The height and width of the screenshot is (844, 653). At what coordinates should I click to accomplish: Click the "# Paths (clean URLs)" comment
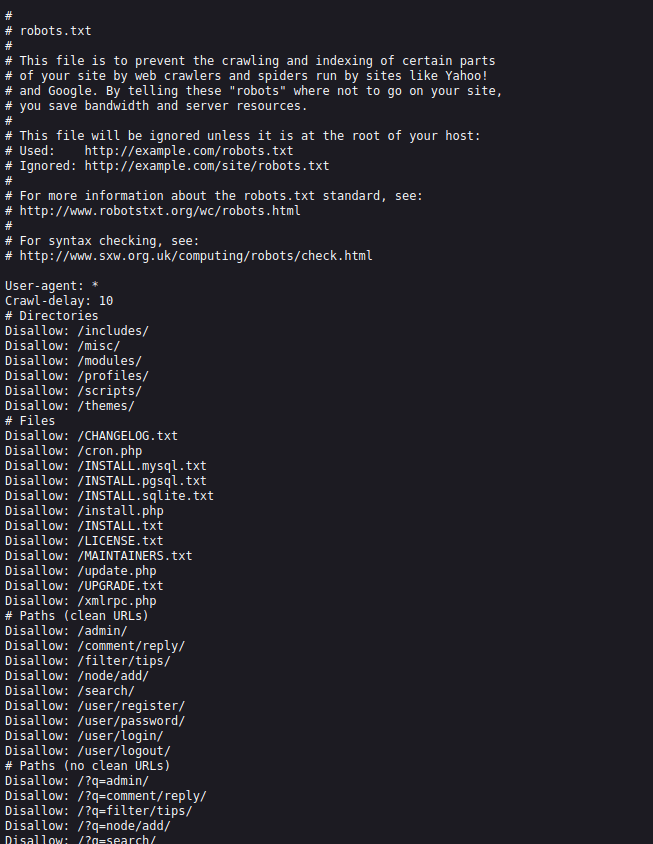[x=77, y=616]
